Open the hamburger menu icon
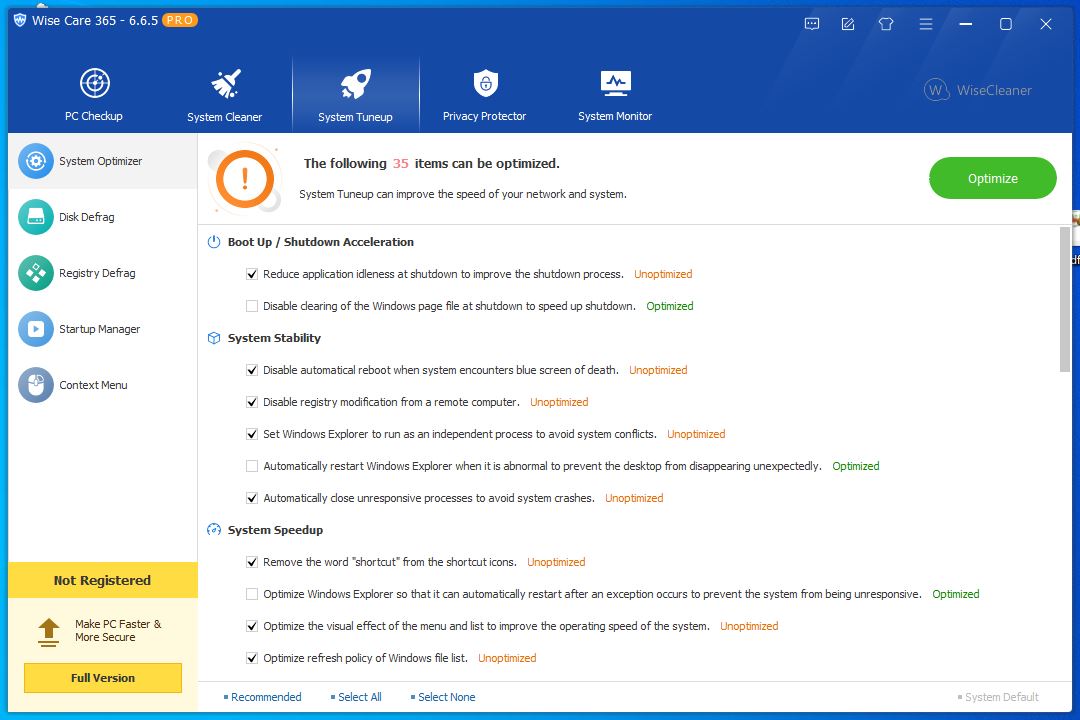This screenshot has height=720, width=1080. coord(926,24)
